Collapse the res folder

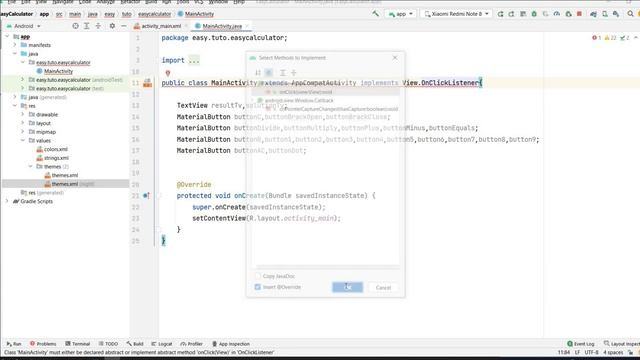pyautogui.click(x=15, y=106)
